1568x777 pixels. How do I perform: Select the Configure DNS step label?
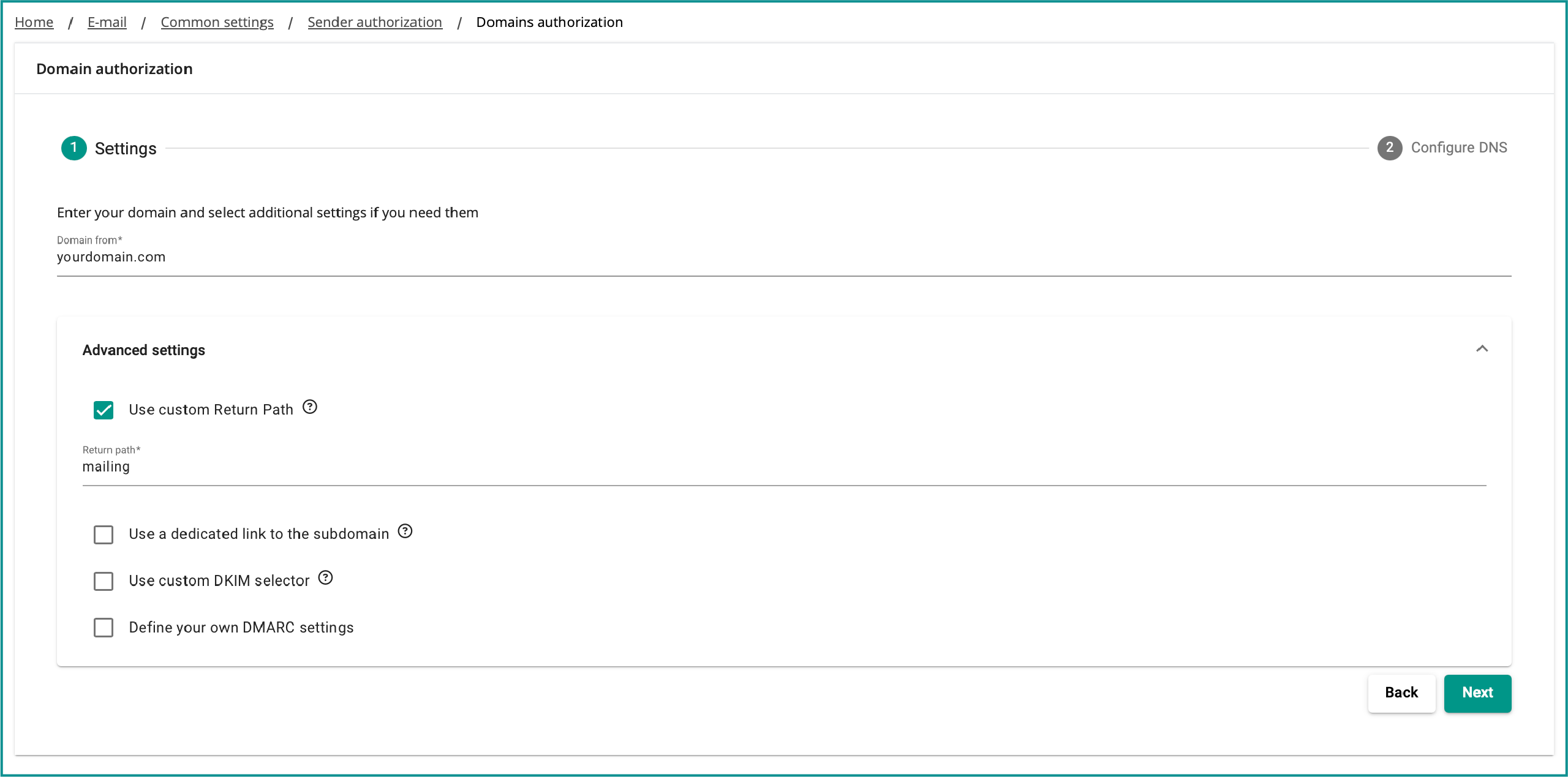tap(1458, 148)
